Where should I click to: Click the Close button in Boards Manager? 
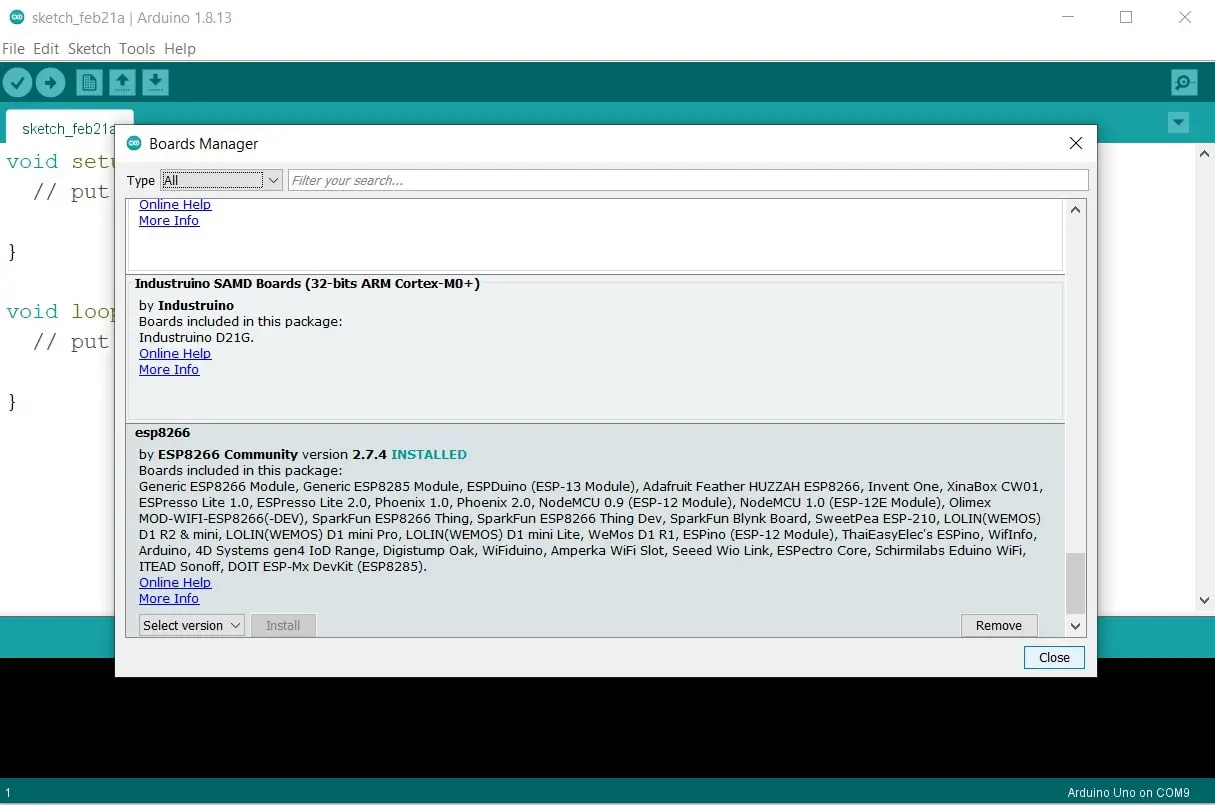(1054, 657)
